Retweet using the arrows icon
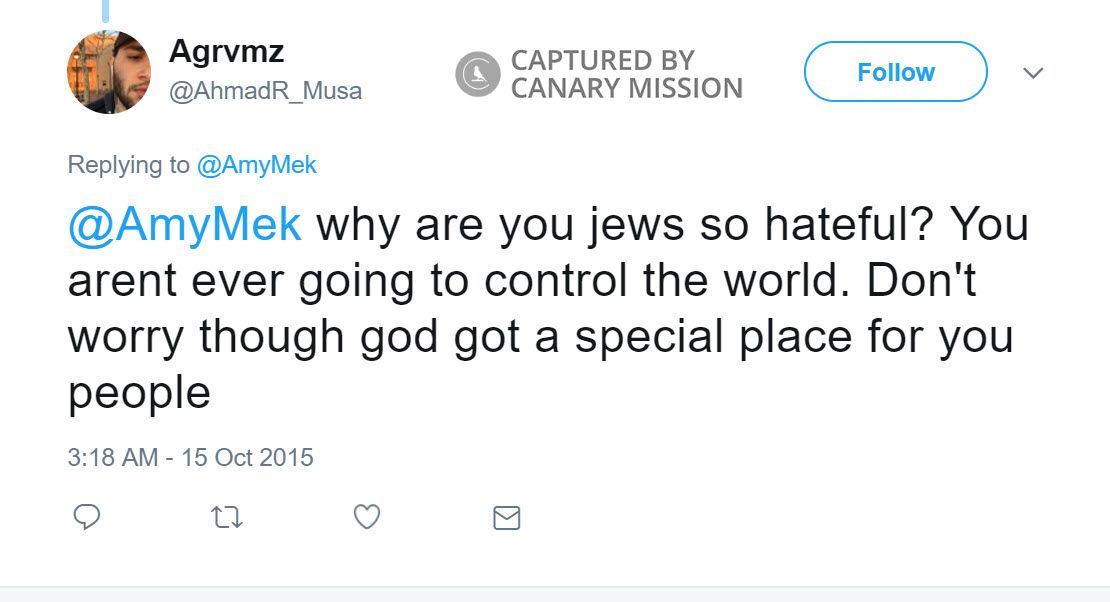The image size is (1110, 602). pos(227,517)
